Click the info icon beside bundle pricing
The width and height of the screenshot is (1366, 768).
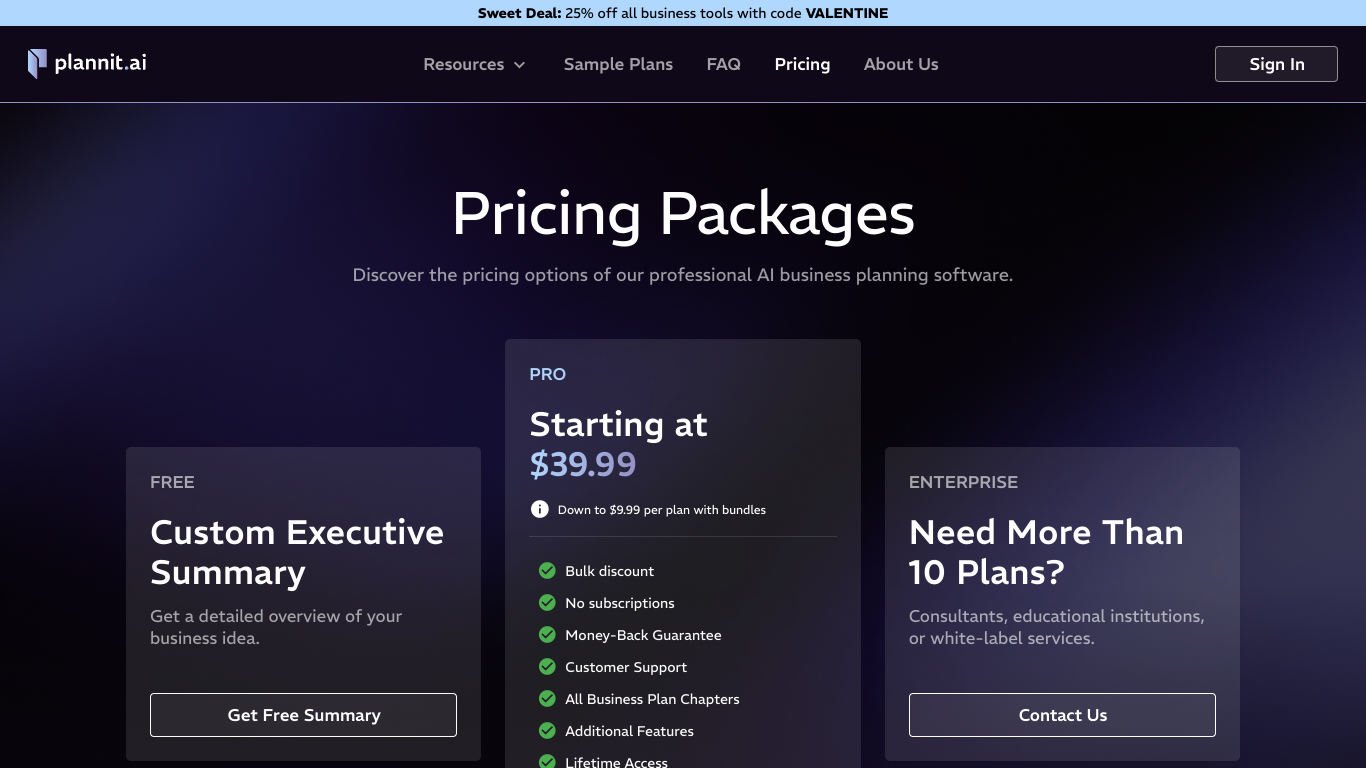(540, 509)
